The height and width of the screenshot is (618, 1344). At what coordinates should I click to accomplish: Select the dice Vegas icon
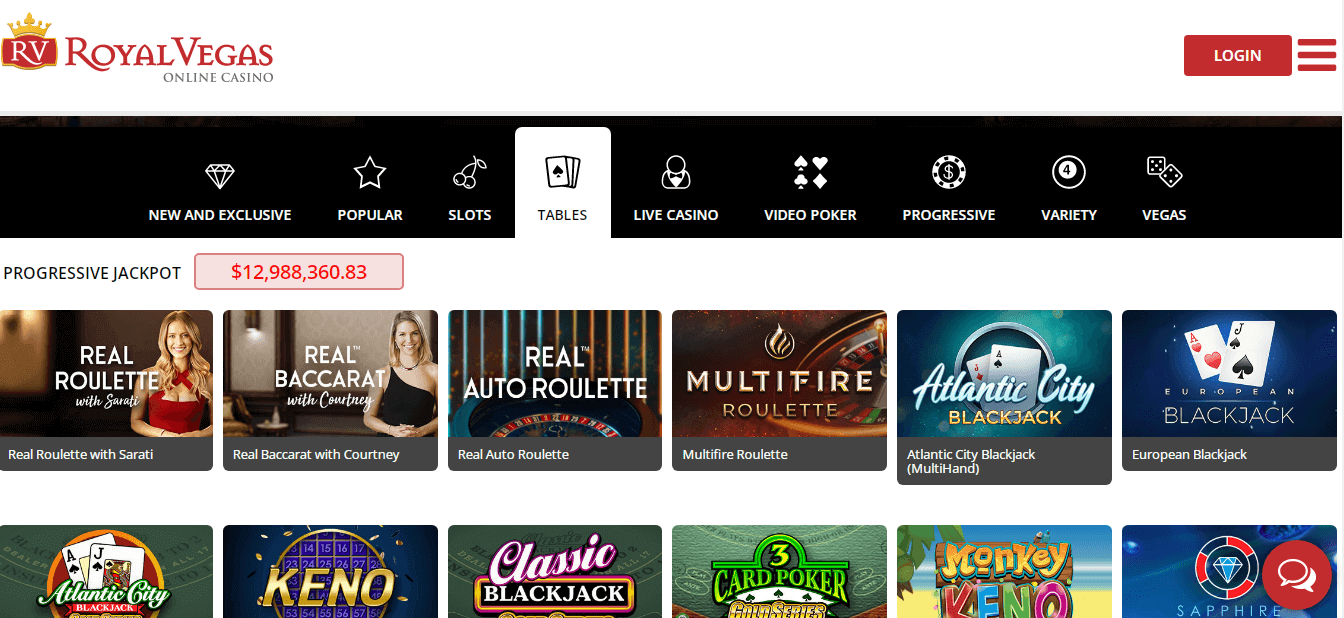[1164, 172]
